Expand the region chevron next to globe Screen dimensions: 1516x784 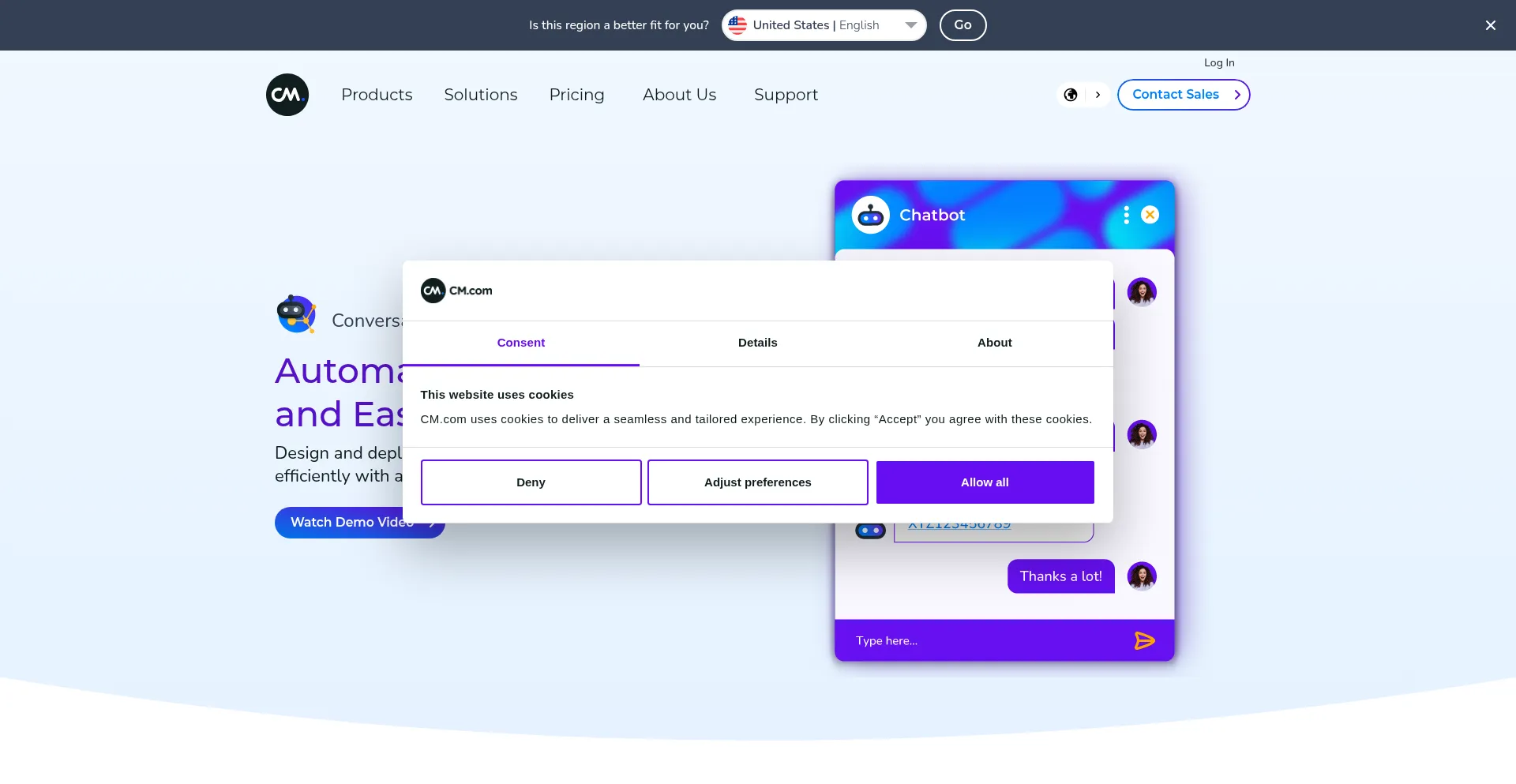(1098, 95)
